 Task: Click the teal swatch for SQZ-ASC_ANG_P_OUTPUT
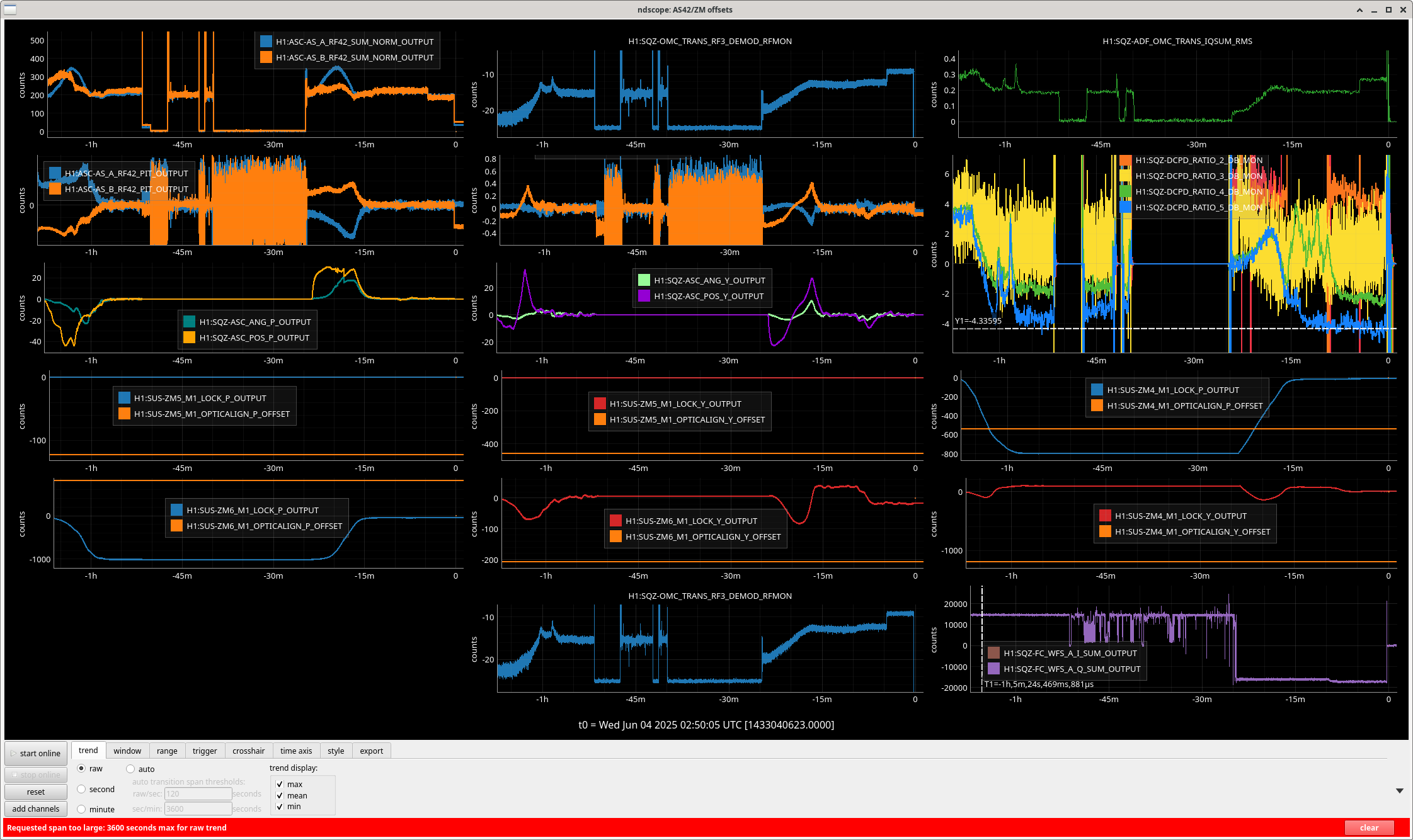click(189, 322)
